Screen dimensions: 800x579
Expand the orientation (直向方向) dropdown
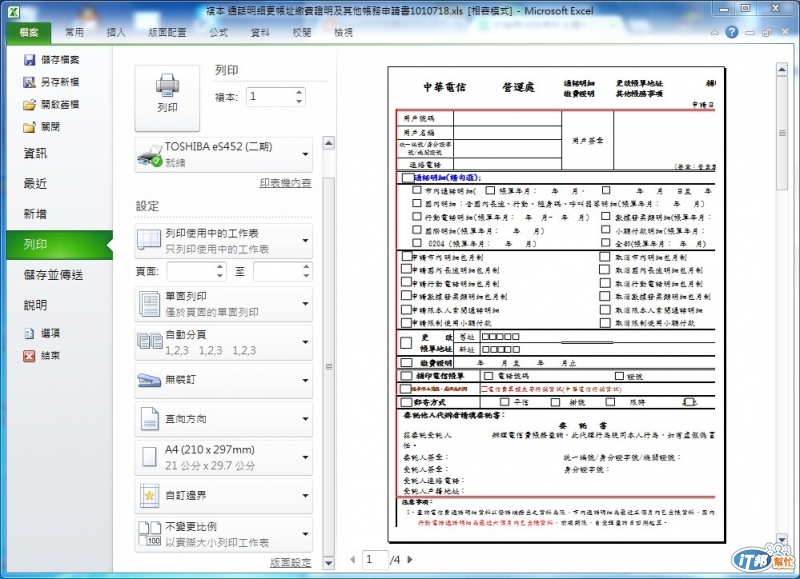(306, 419)
